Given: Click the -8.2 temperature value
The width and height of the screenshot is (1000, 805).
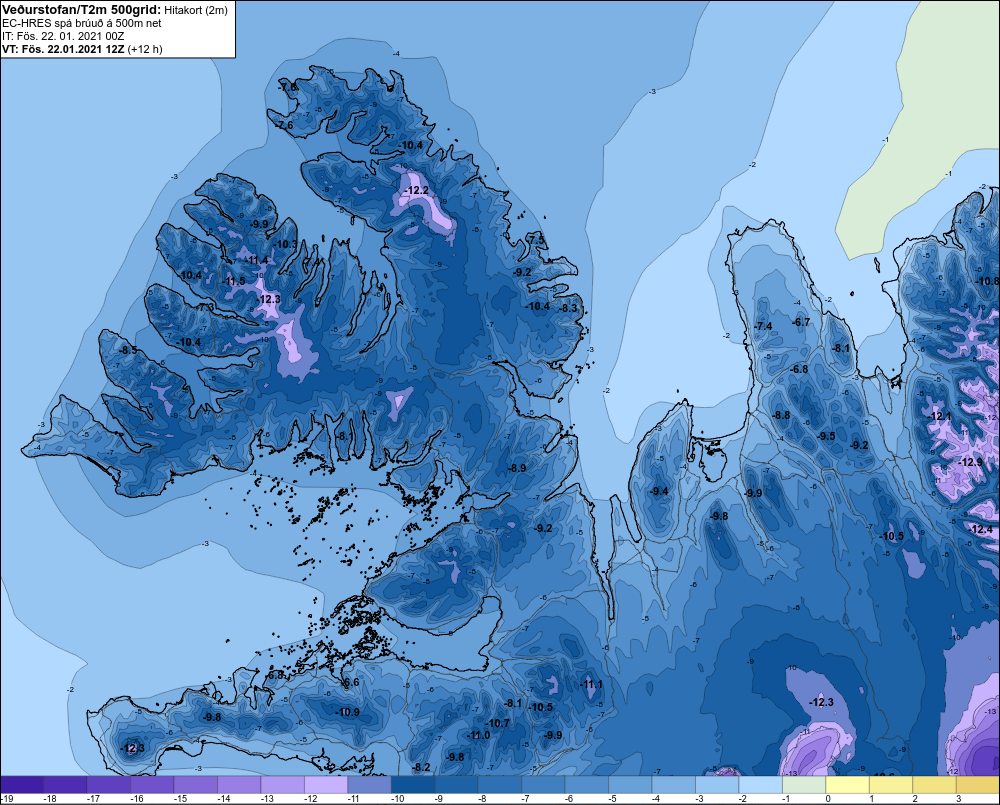Looking at the screenshot, I should pyautogui.click(x=422, y=767).
